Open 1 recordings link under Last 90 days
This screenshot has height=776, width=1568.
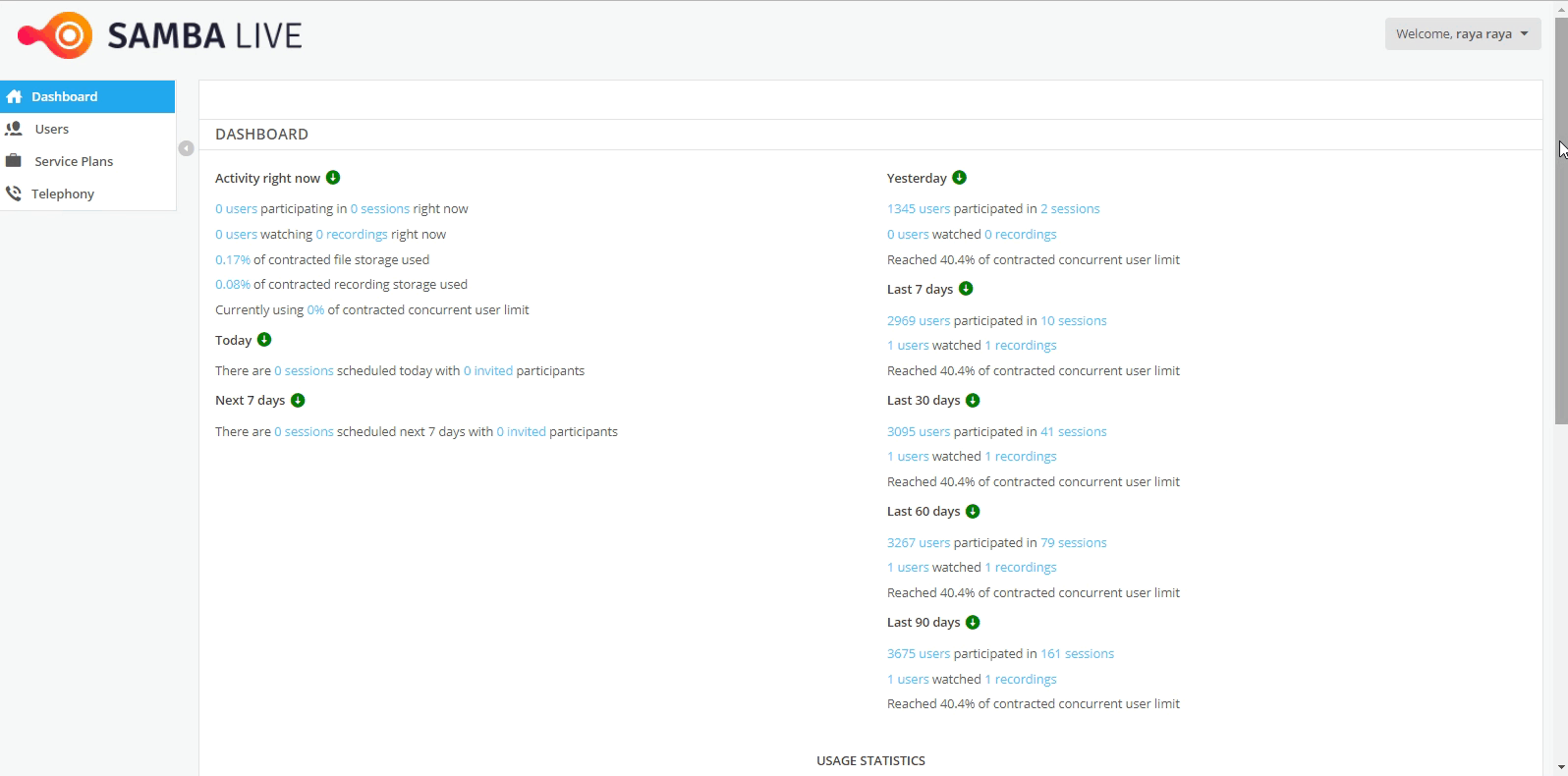pyautogui.click(x=1021, y=679)
